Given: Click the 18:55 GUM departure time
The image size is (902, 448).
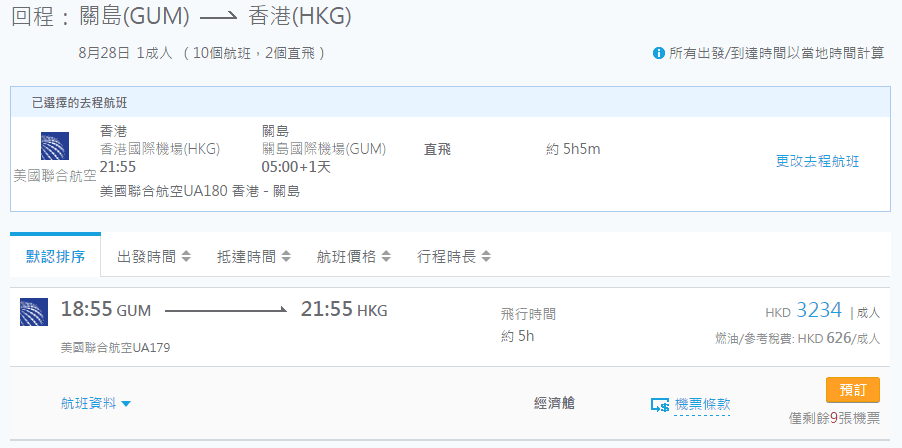Looking at the screenshot, I should pyautogui.click(x=105, y=310).
